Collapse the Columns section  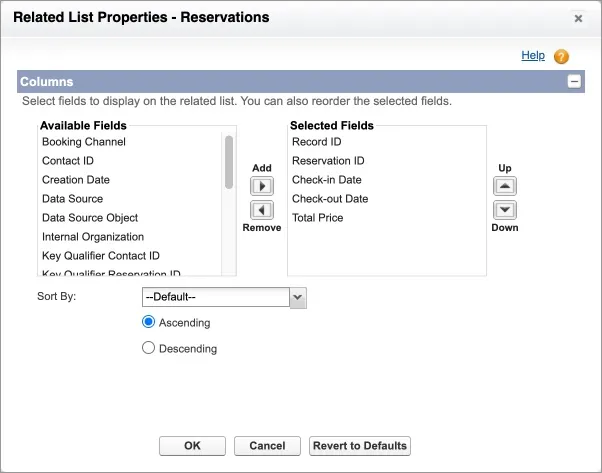pyautogui.click(x=574, y=82)
